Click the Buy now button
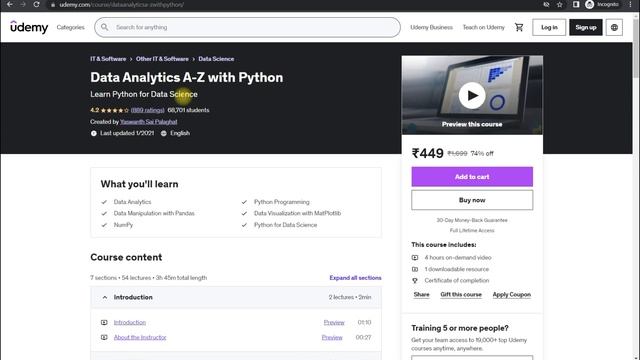 pos(472,200)
